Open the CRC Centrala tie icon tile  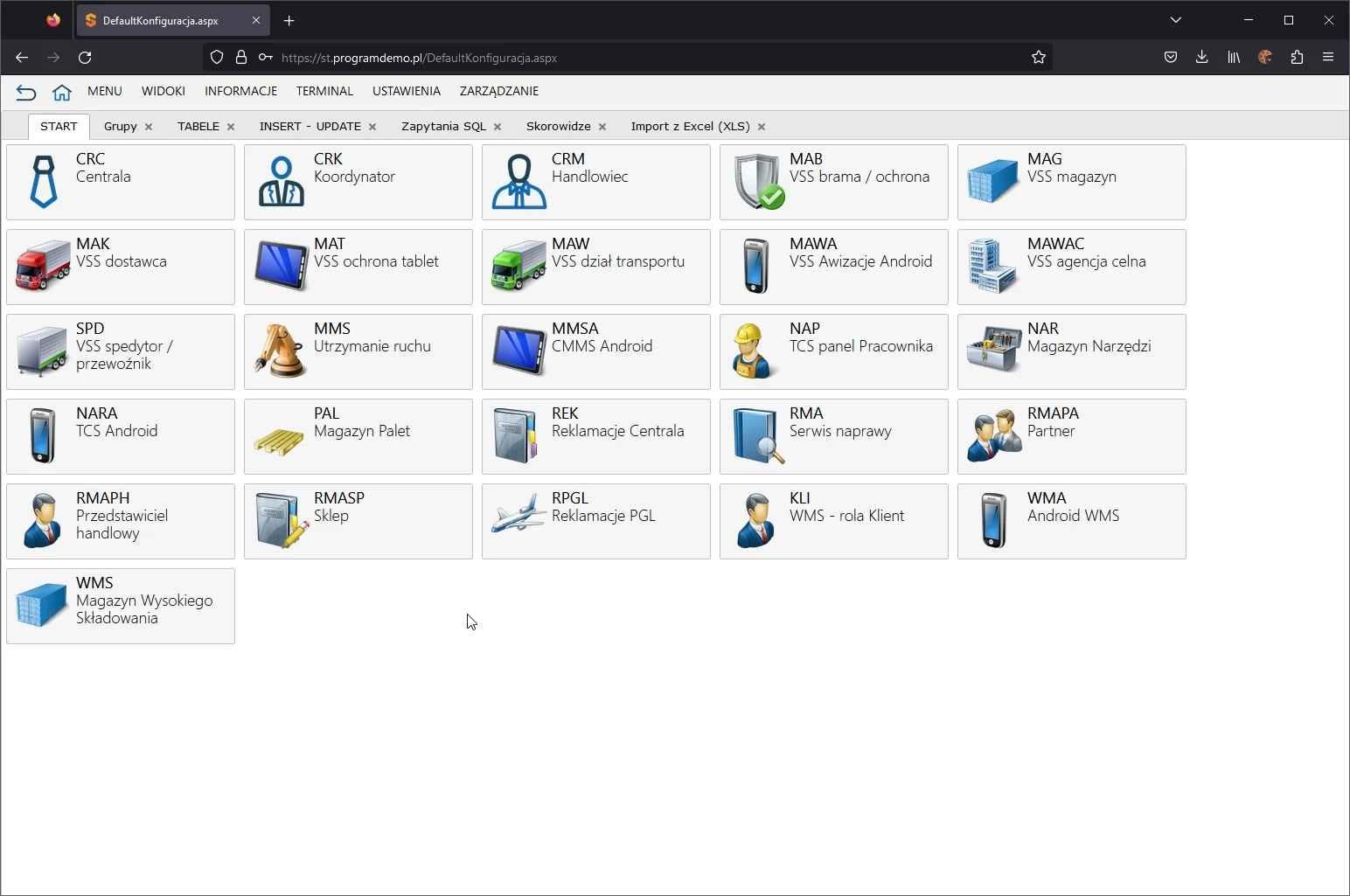[x=43, y=182]
